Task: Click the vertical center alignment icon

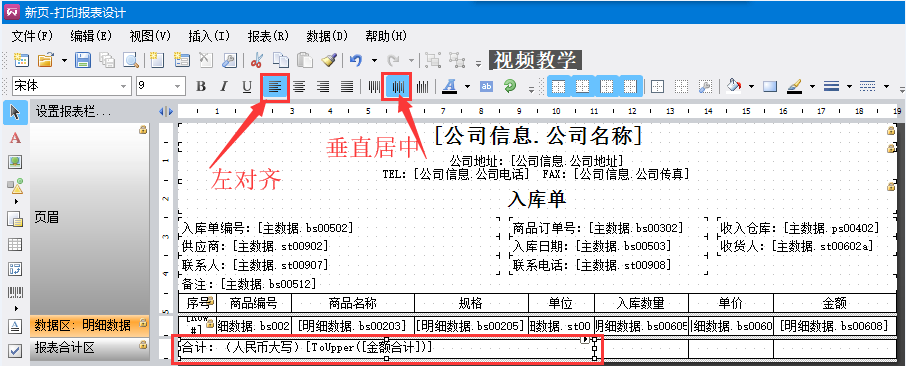Action: click(x=398, y=87)
